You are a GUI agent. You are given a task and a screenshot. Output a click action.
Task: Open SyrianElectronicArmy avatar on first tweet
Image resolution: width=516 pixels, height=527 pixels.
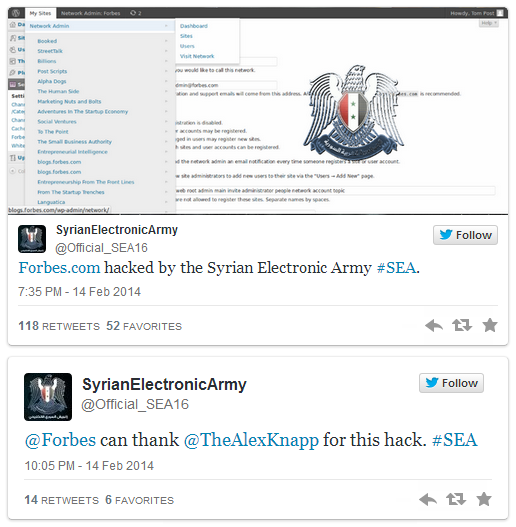point(32,239)
